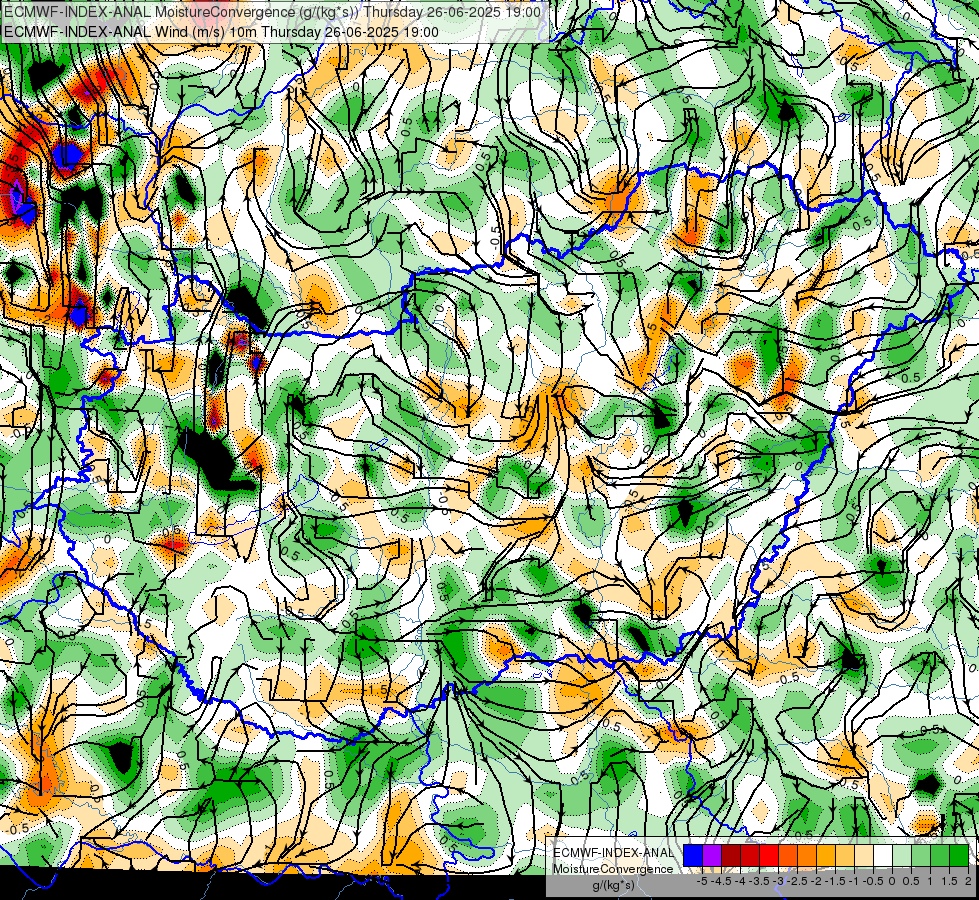The width and height of the screenshot is (979, 900).
Task: Pick the bright red swatch left of -3
Action: coord(769,855)
